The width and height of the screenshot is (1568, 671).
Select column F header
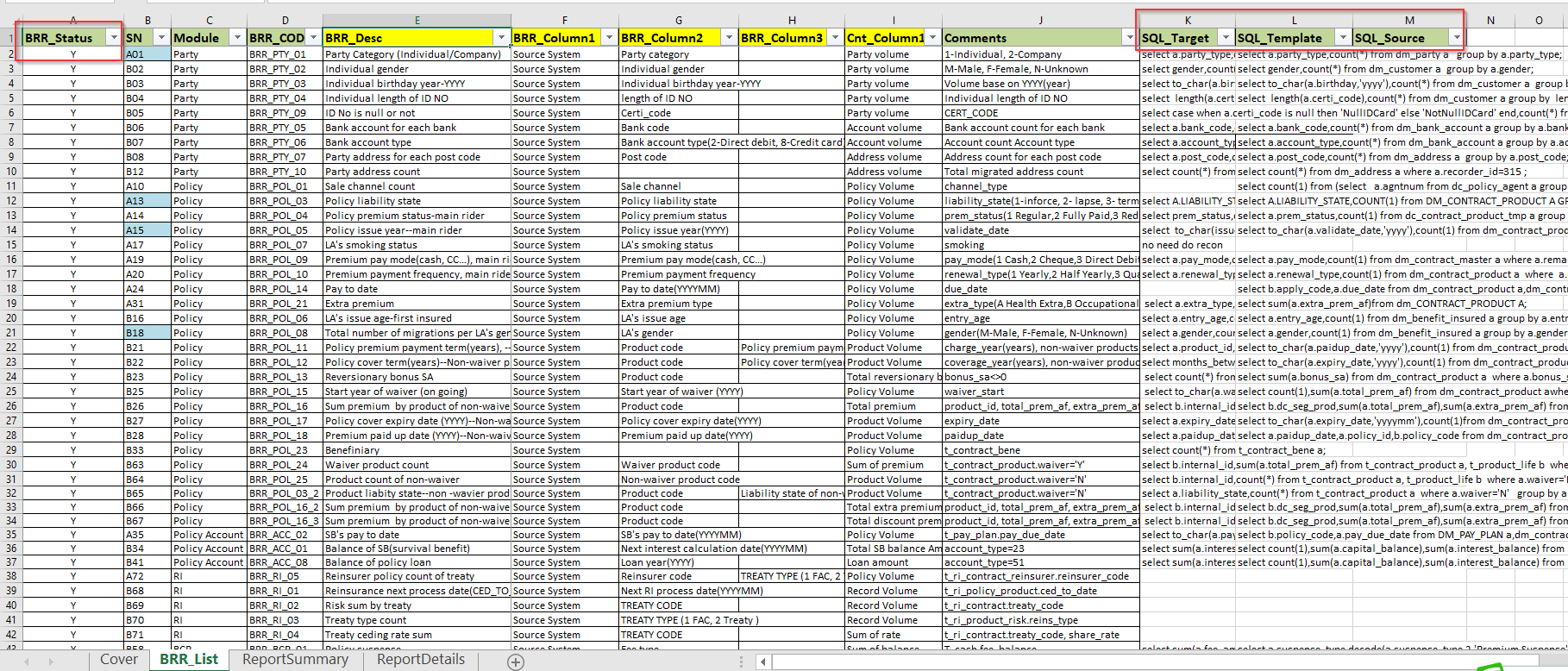pyautogui.click(x=565, y=20)
